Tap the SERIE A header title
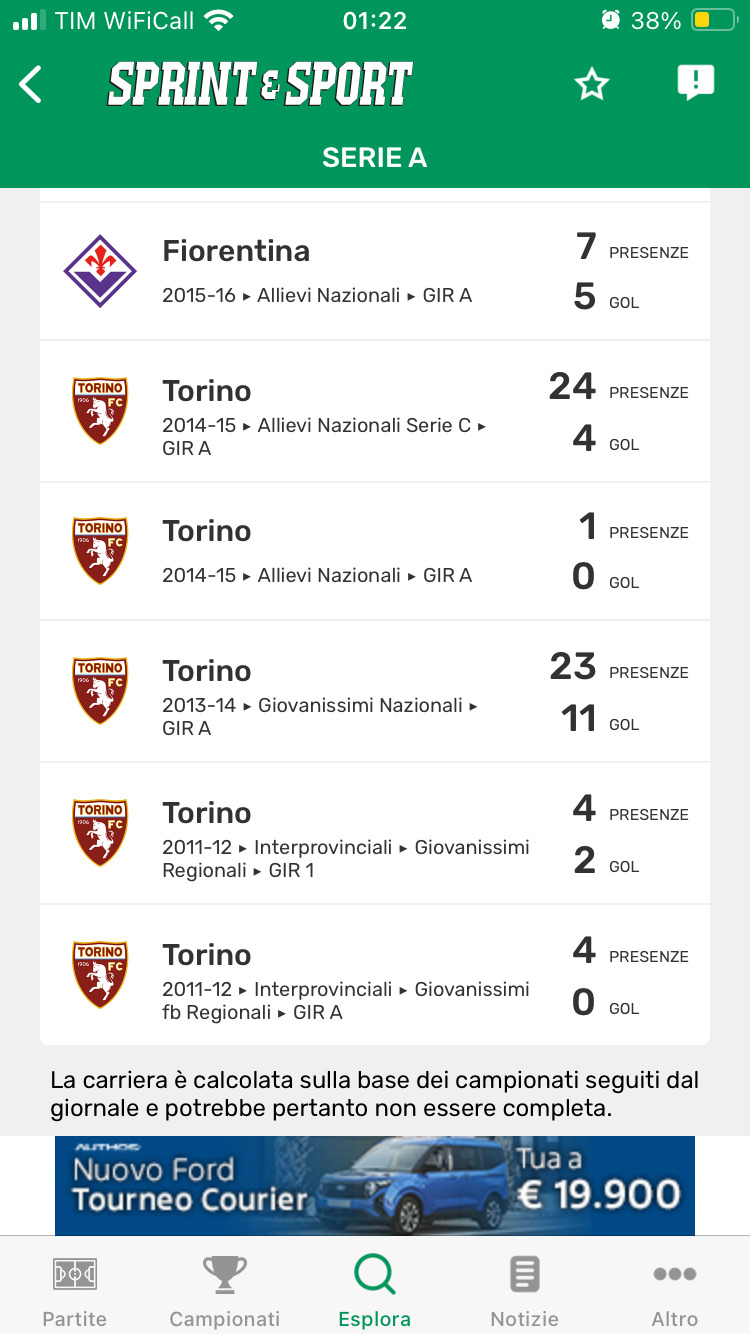 [x=375, y=157]
